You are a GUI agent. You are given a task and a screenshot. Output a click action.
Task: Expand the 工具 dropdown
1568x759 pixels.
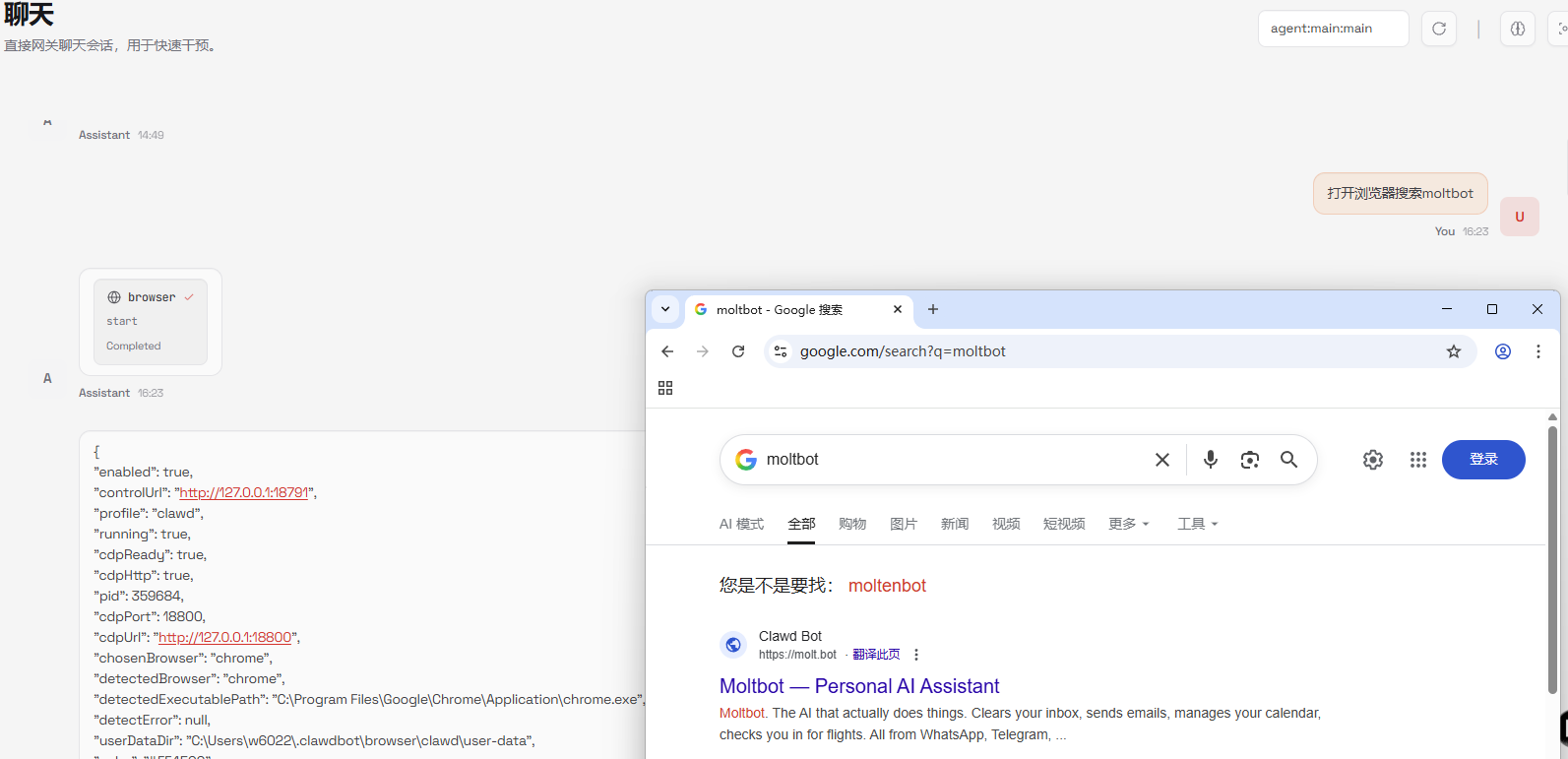point(1197,524)
